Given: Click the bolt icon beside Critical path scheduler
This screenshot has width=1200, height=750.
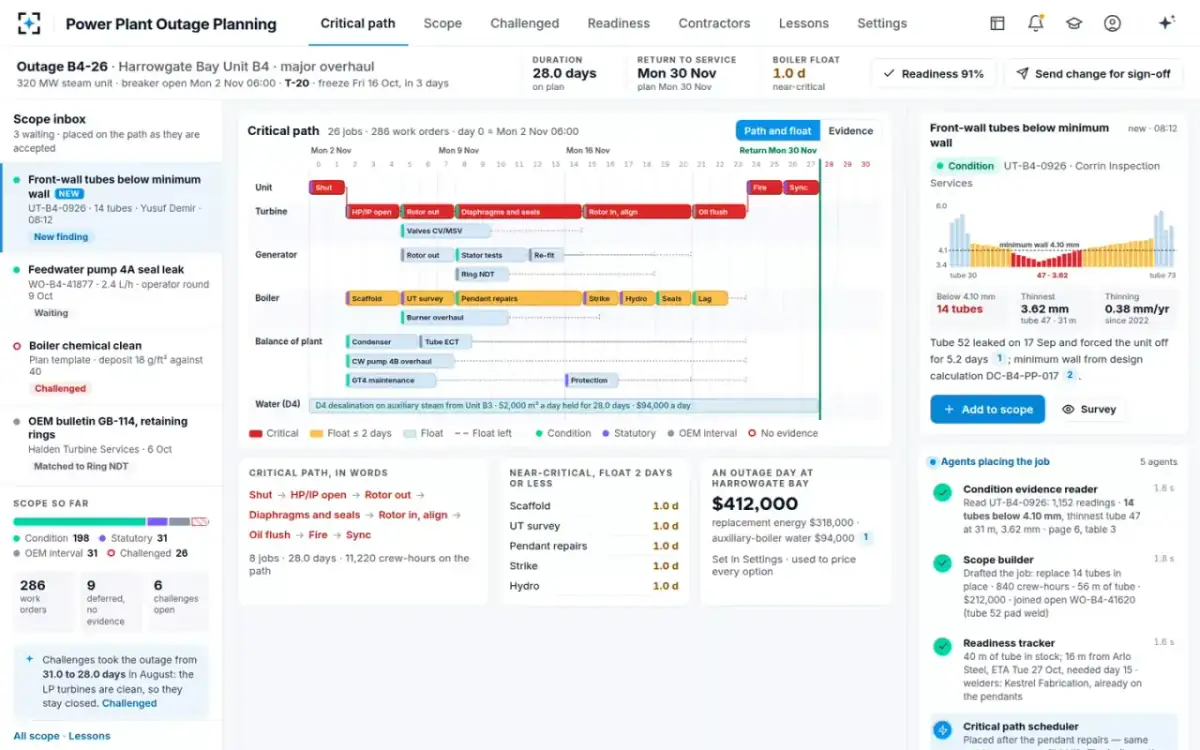Looking at the screenshot, I should 942,730.
